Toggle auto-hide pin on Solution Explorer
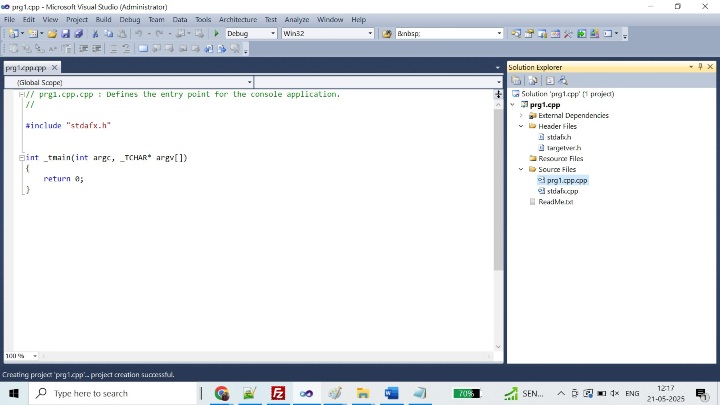720x405 pixels. pyautogui.click(x=701, y=67)
